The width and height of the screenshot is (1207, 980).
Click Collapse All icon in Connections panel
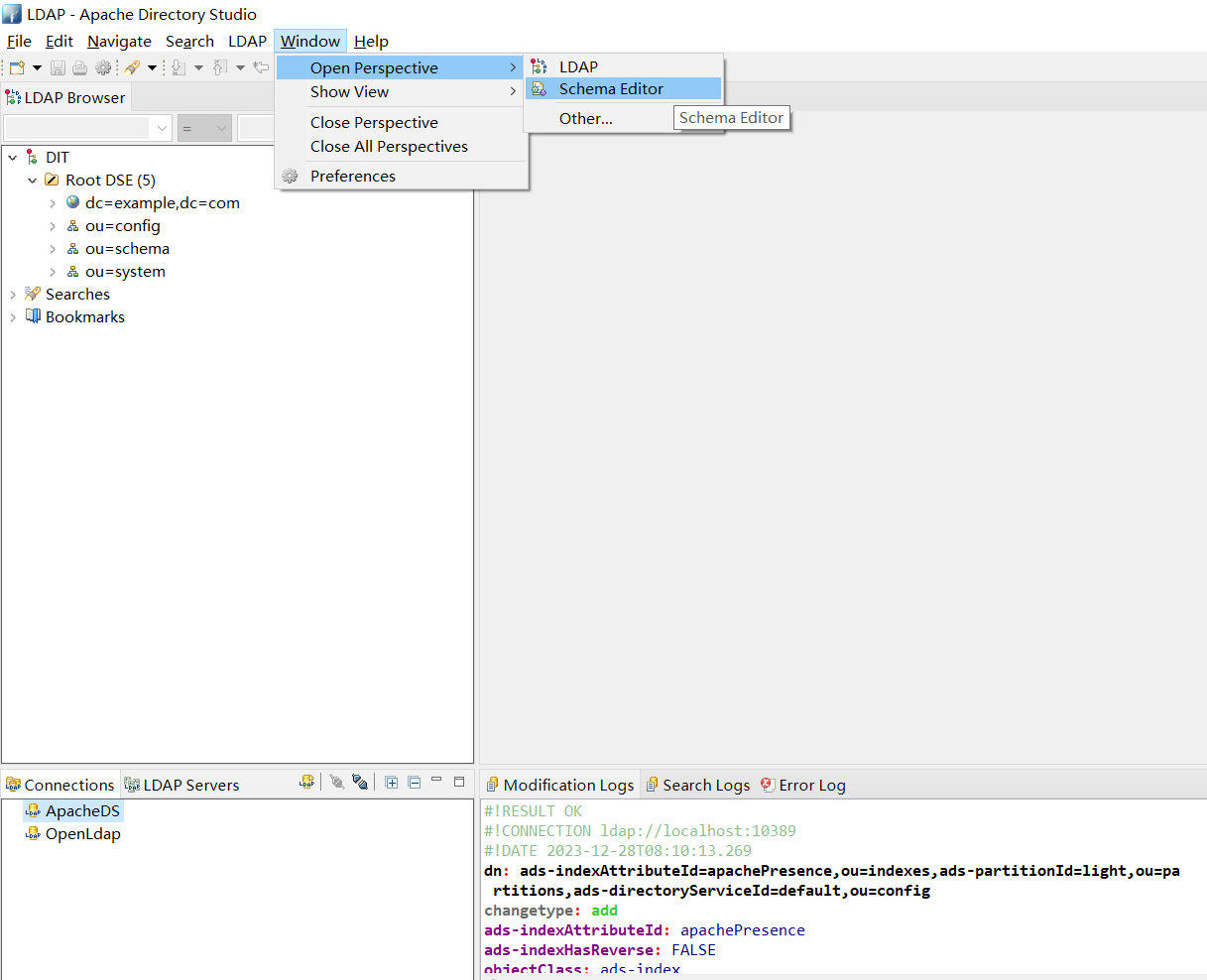pos(414,783)
